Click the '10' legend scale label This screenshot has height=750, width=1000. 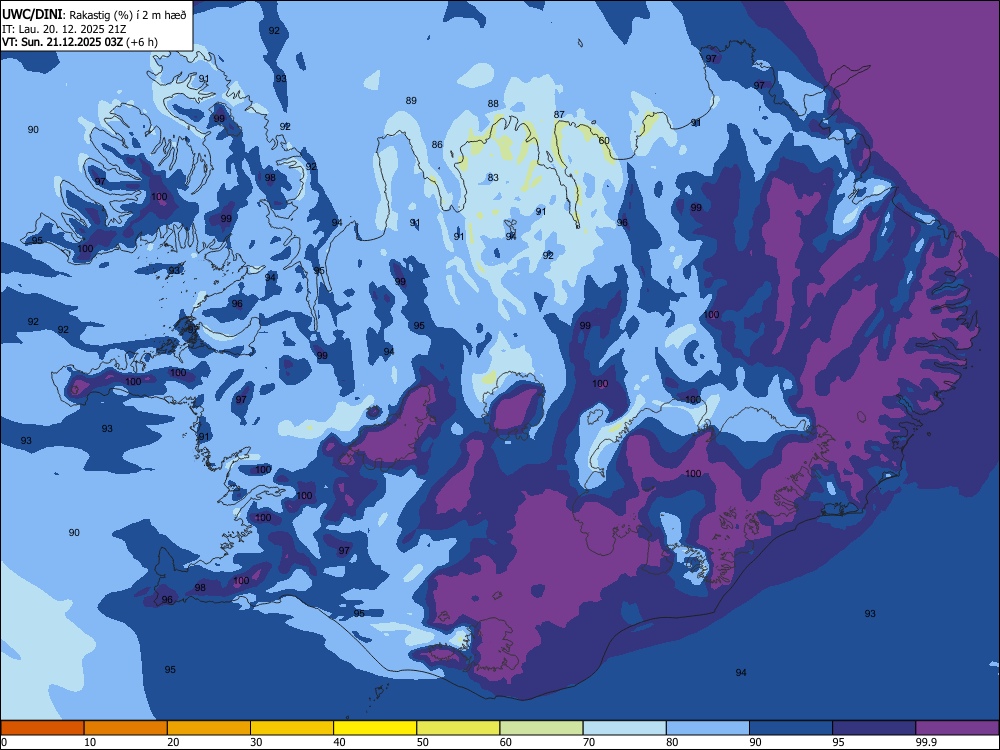[90, 742]
